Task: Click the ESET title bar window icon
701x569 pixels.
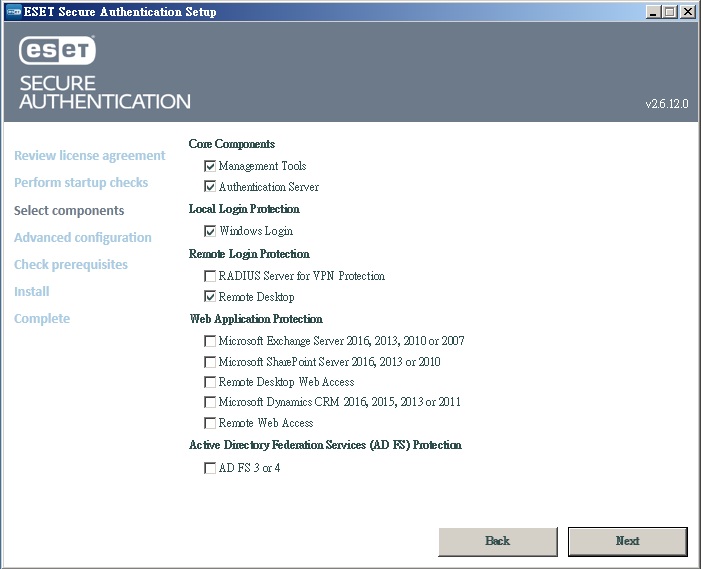Action: coord(14,12)
